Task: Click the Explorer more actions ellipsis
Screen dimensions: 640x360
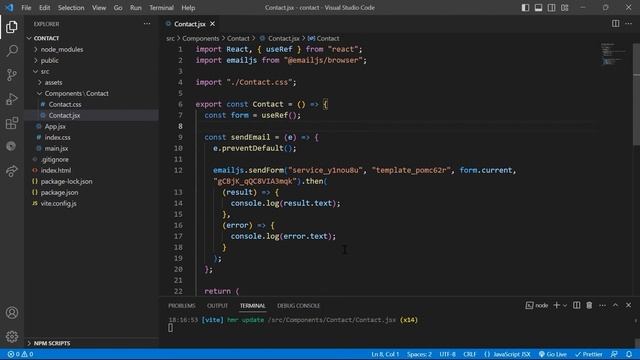Action: [x=147, y=24]
